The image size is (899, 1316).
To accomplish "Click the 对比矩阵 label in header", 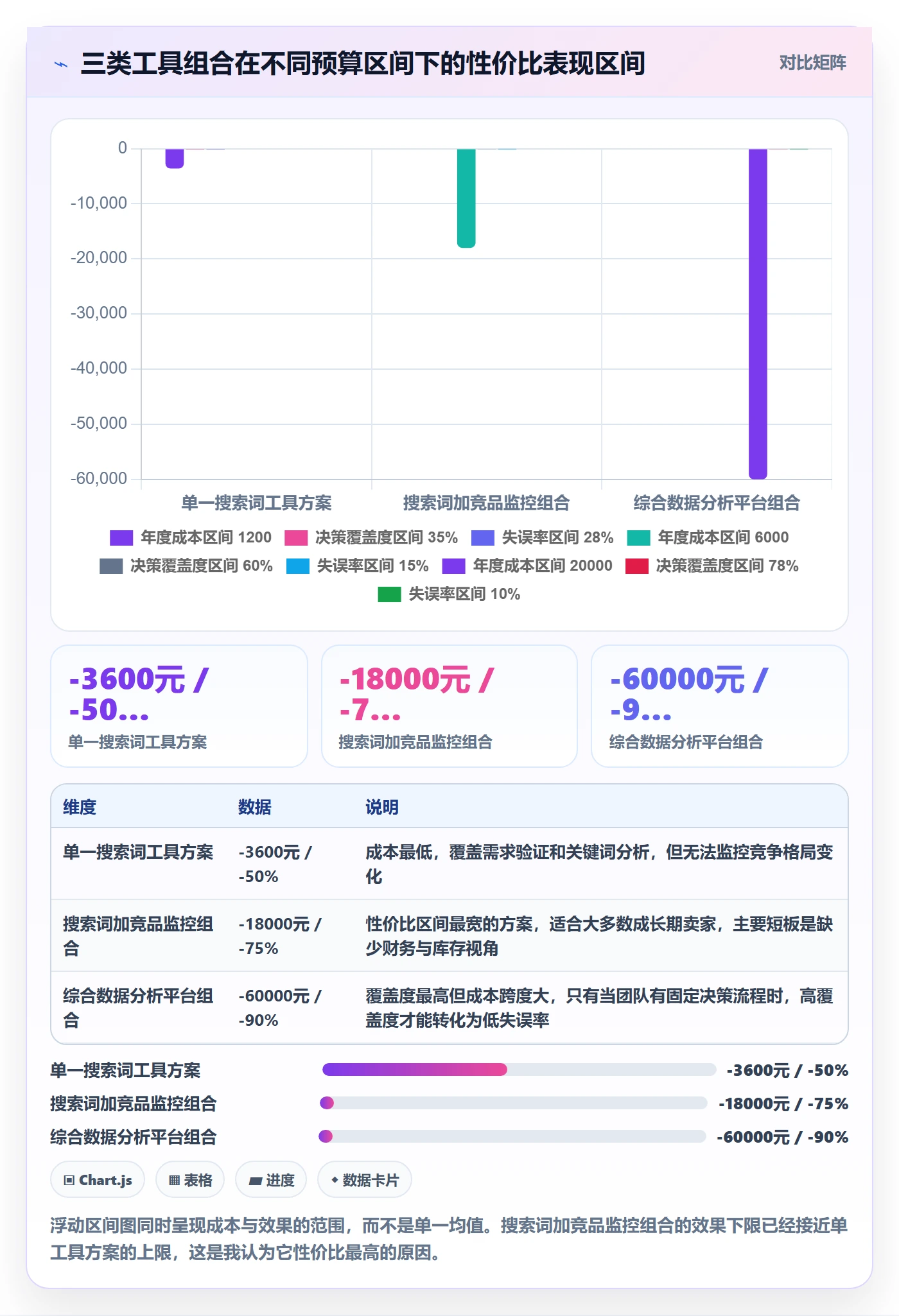I will pos(812,63).
